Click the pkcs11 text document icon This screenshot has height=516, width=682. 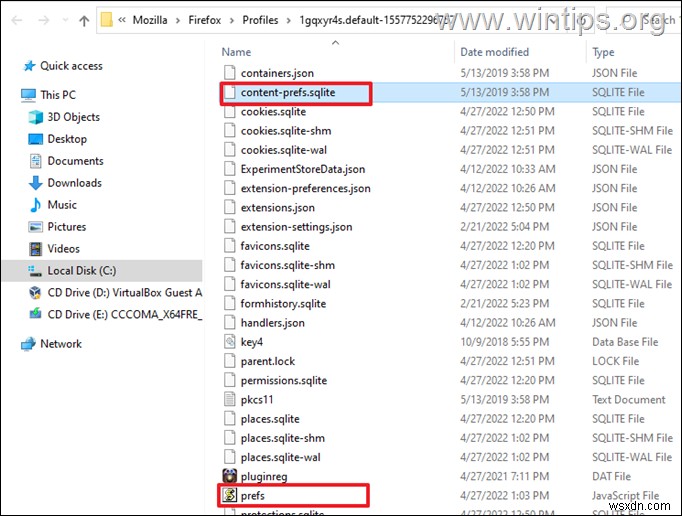[230, 399]
